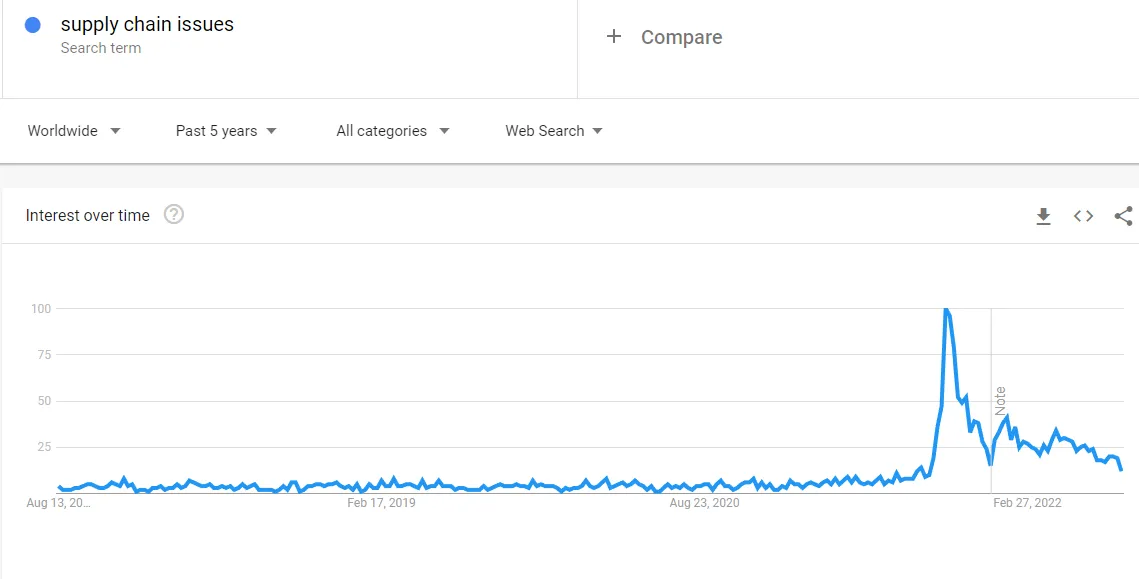Click the Aug 23, 2020 axis label
The image size is (1139, 579).
[704, 503]
